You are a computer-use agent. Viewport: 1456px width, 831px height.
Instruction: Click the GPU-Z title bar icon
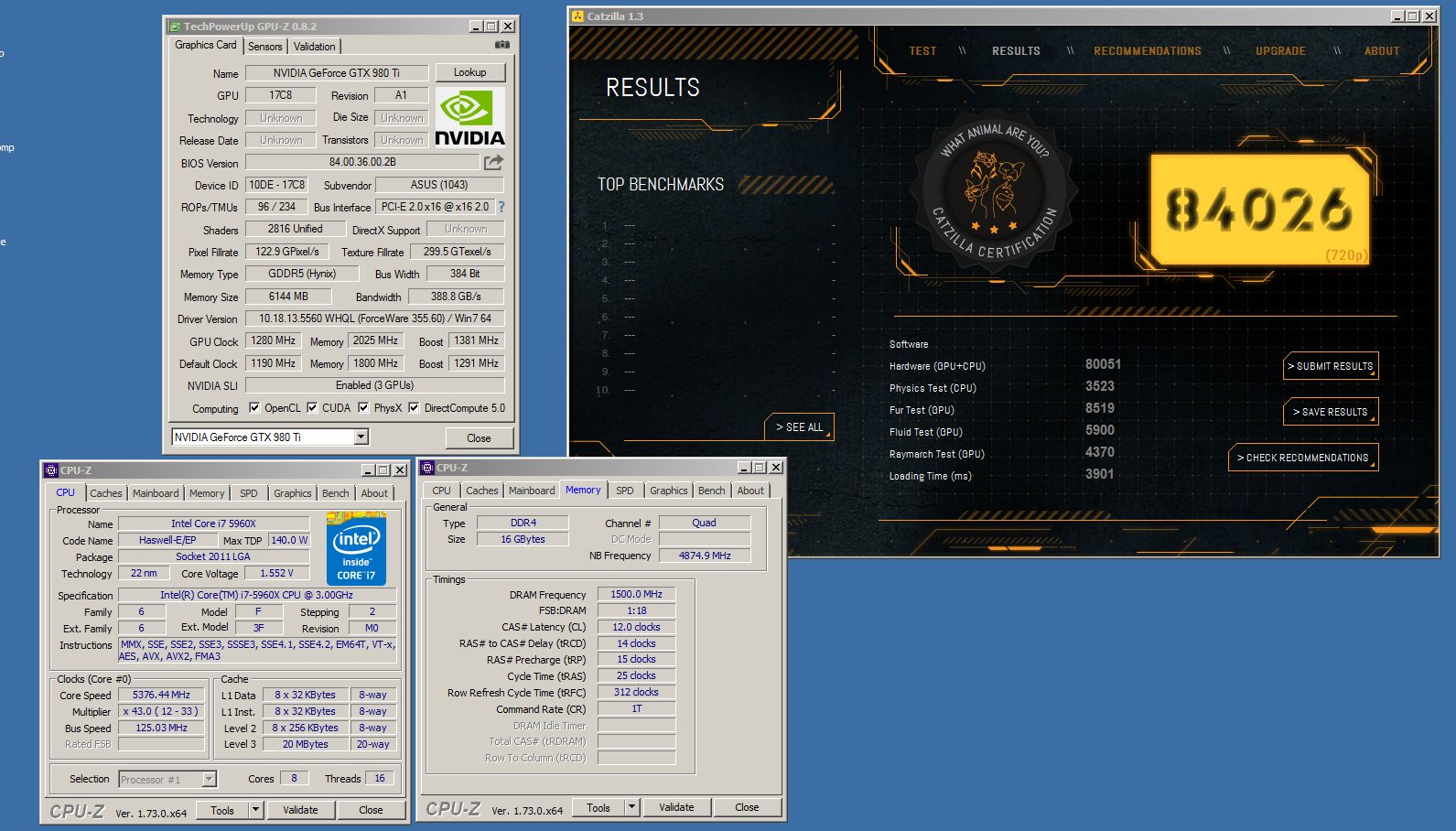click(x=174, y=27)
